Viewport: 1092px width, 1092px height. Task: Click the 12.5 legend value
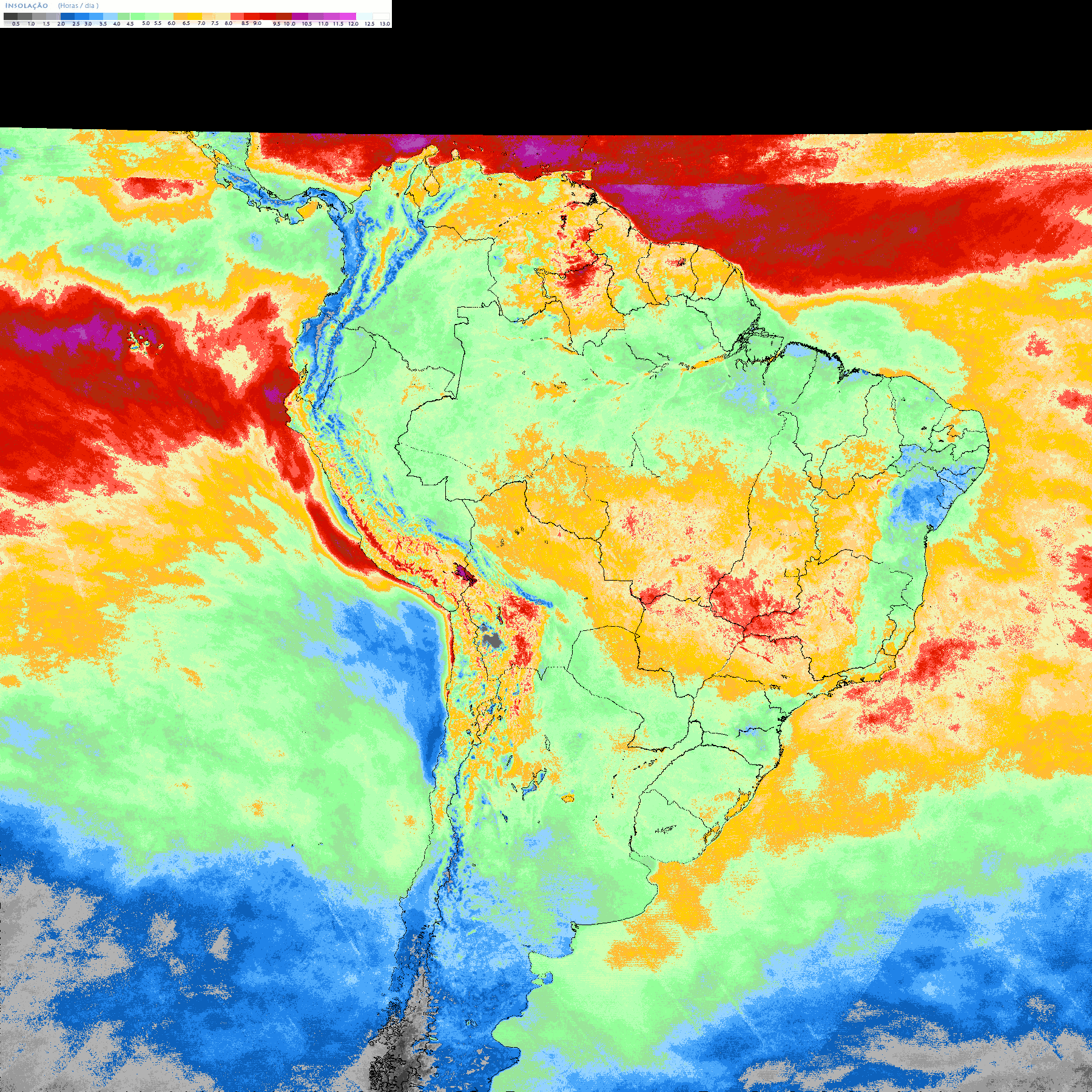[369, 24]
